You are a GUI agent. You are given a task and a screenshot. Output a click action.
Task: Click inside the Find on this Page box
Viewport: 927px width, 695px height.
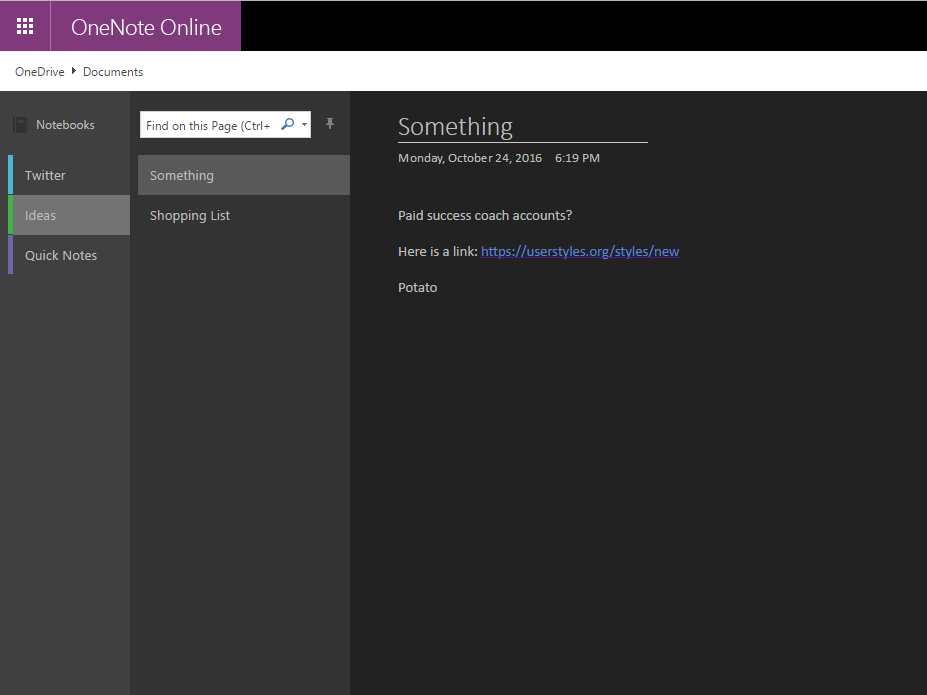coord(210,124)
